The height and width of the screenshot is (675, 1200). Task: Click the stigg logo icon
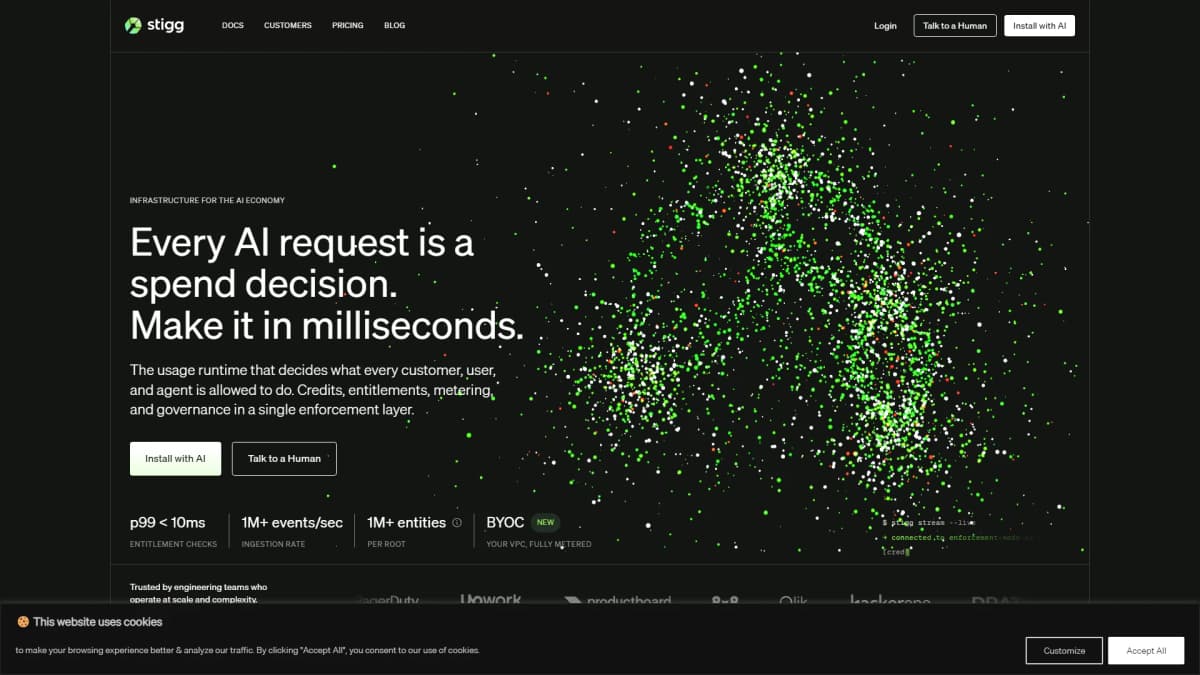pyautogui.click(x=133, y=25)
